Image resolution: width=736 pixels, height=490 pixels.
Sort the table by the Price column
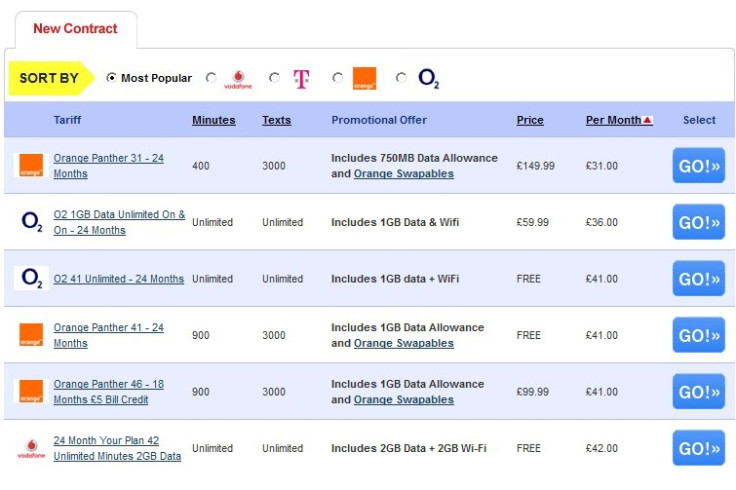pyautogui.click(x=530, y=120)
